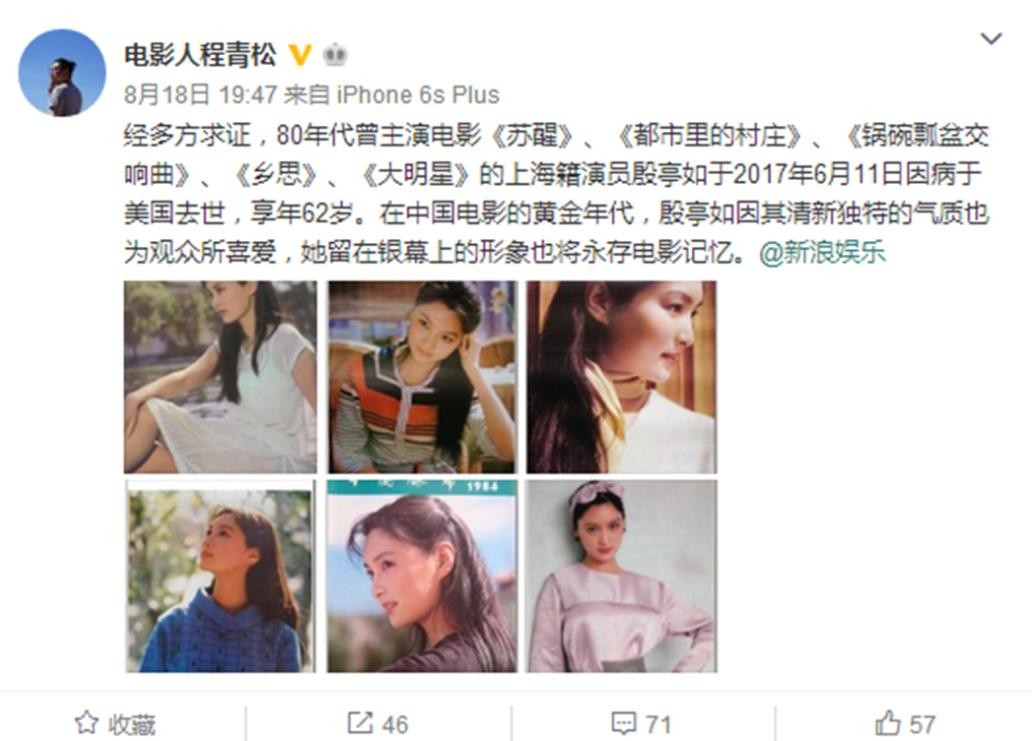Open the striped sweater photo thumbnail
Viewport: 1032px width, 741px height.
pos(423,377)
